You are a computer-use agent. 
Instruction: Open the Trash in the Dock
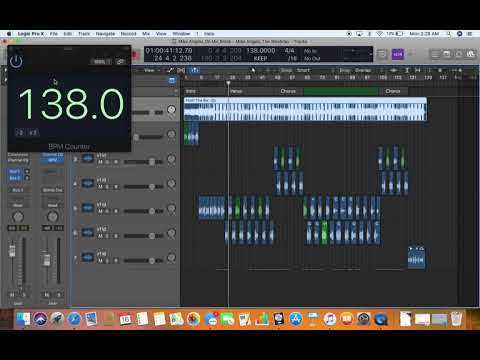click(456, 319)
